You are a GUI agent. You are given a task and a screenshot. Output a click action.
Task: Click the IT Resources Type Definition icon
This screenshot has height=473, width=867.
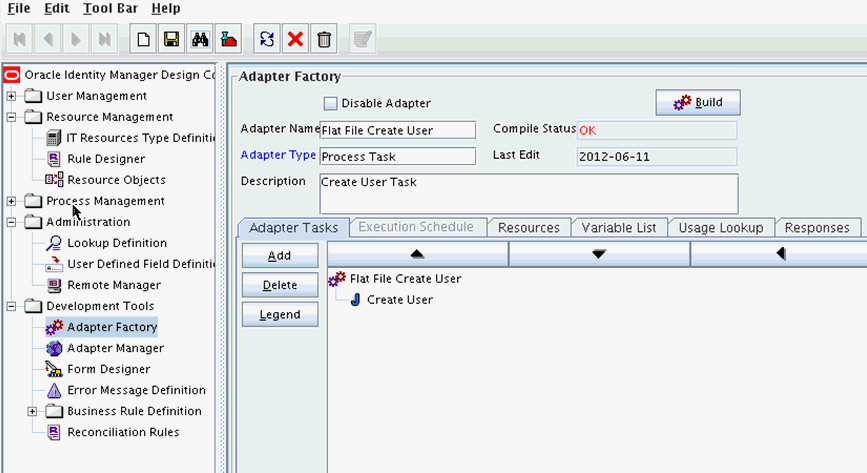[54, 138]
